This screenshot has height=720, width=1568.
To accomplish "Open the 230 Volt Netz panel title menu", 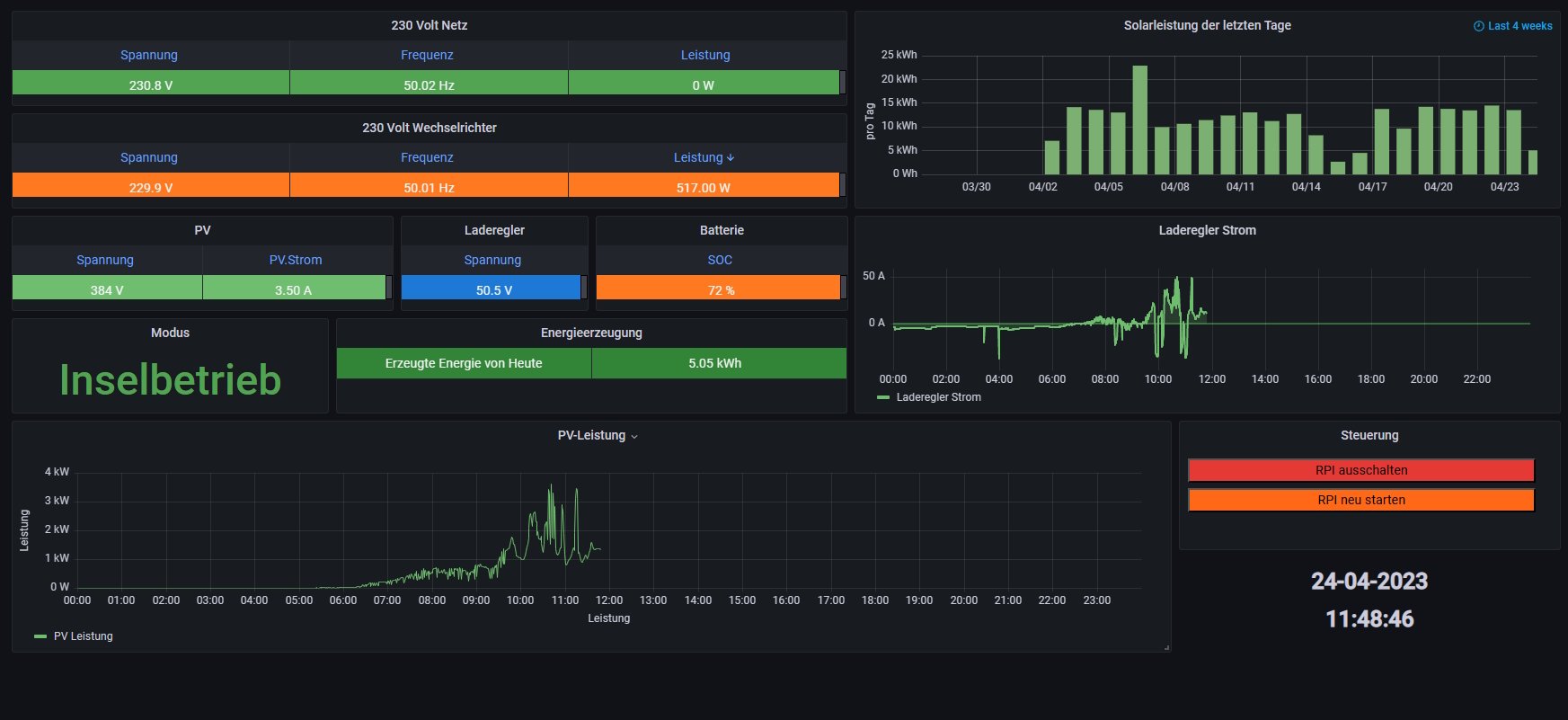I will [x=429, y=25].
